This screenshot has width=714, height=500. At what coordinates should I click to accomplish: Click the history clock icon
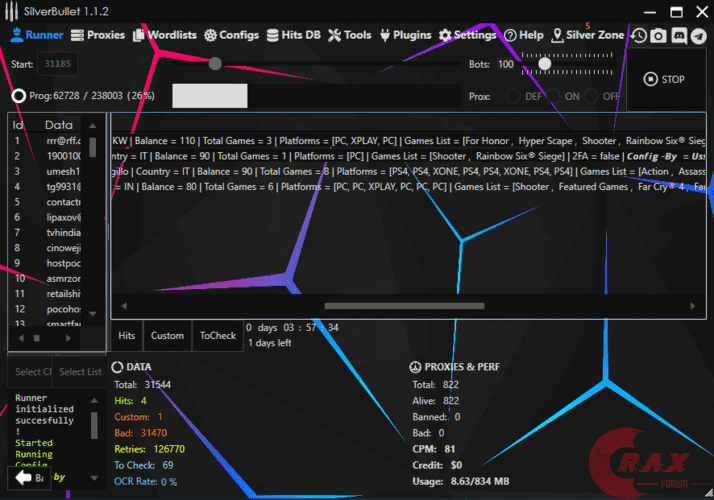639,36
